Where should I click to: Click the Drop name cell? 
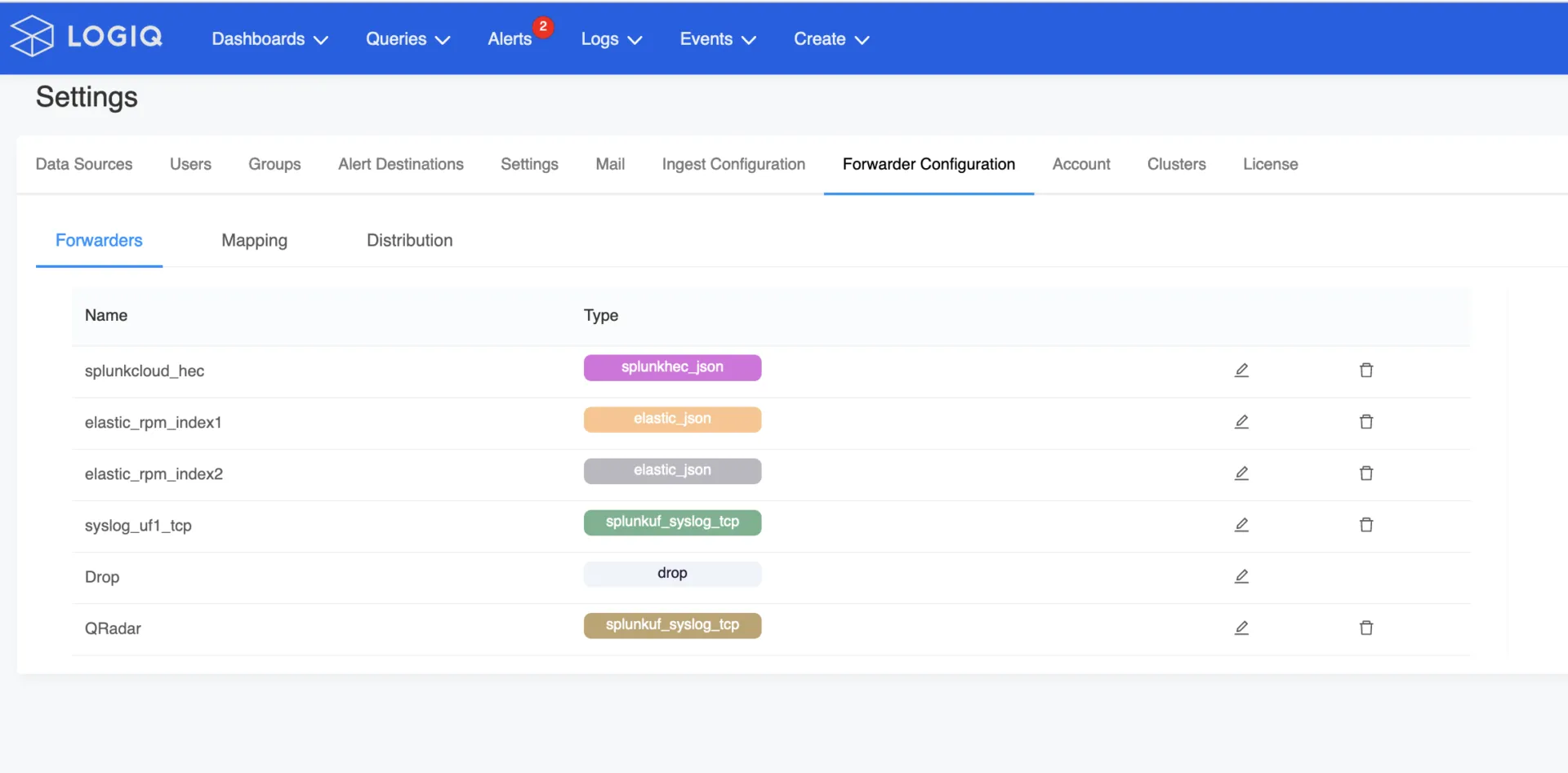coord(102,576)
